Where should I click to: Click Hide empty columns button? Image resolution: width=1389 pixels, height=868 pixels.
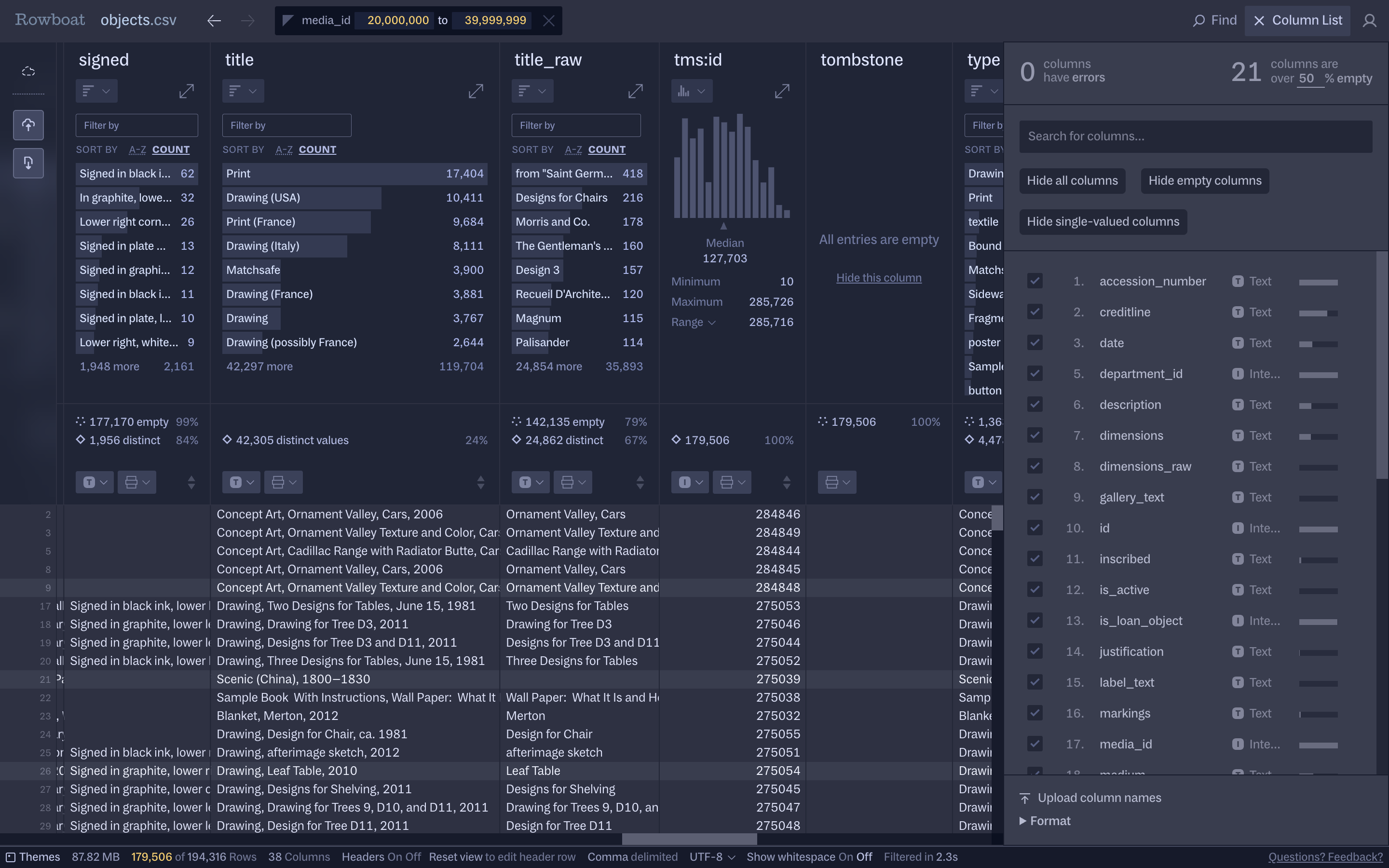click(x=1204, y=181)
